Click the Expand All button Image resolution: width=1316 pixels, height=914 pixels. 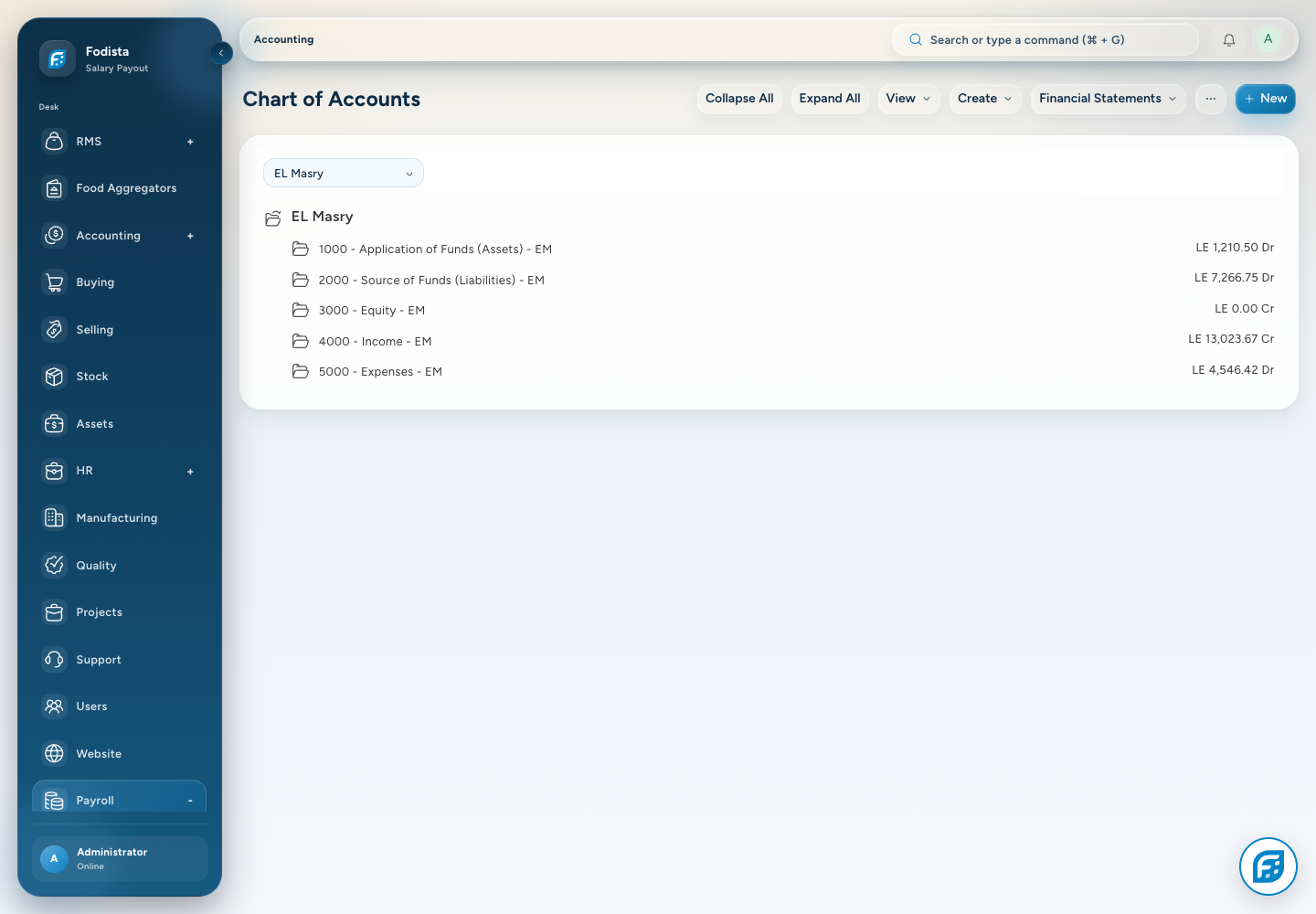tap(830, 99)
